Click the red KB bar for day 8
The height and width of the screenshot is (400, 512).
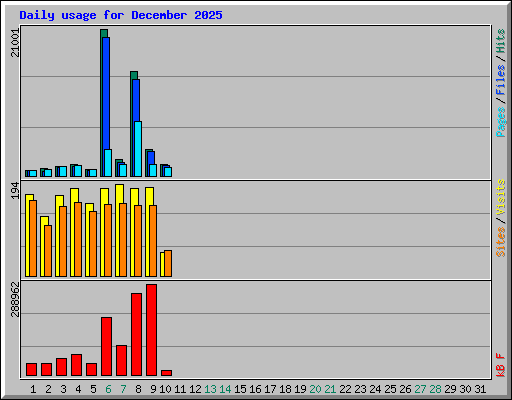[136, 334]
